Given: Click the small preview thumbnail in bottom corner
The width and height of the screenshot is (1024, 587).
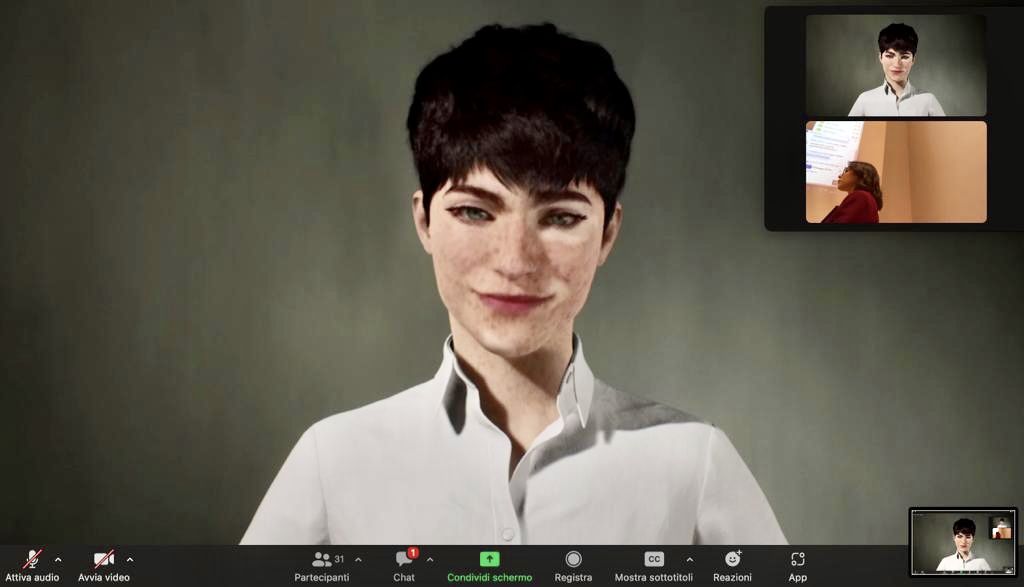Looking at the screenshot, I should coord(963,542).
